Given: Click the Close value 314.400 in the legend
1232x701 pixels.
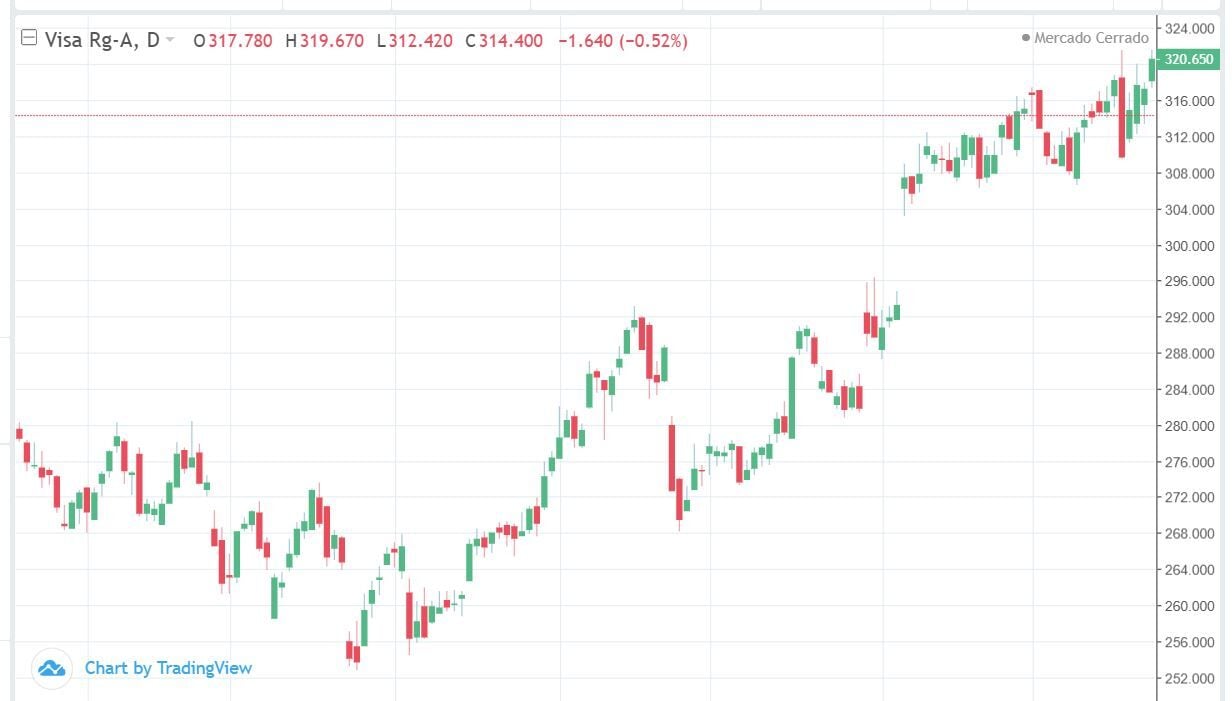Looking at the screenshot, I should tap(510, 41).
